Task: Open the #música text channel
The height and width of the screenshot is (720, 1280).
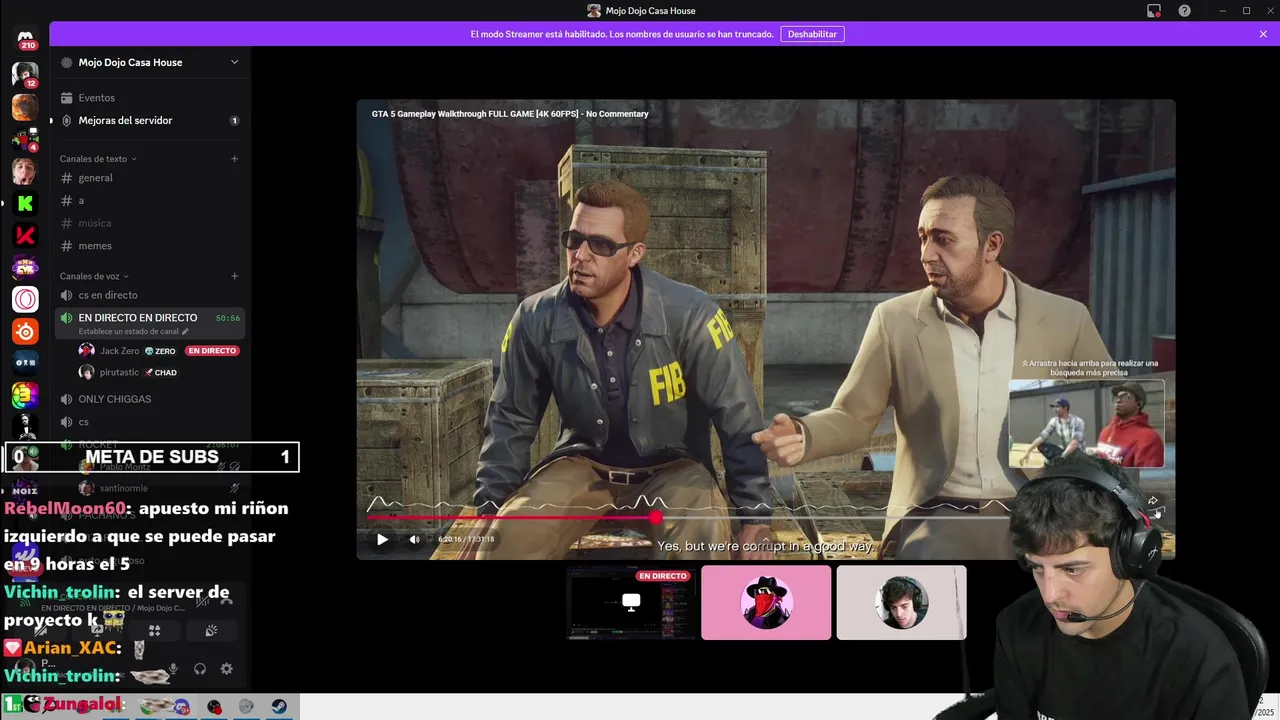Action: 150,223
